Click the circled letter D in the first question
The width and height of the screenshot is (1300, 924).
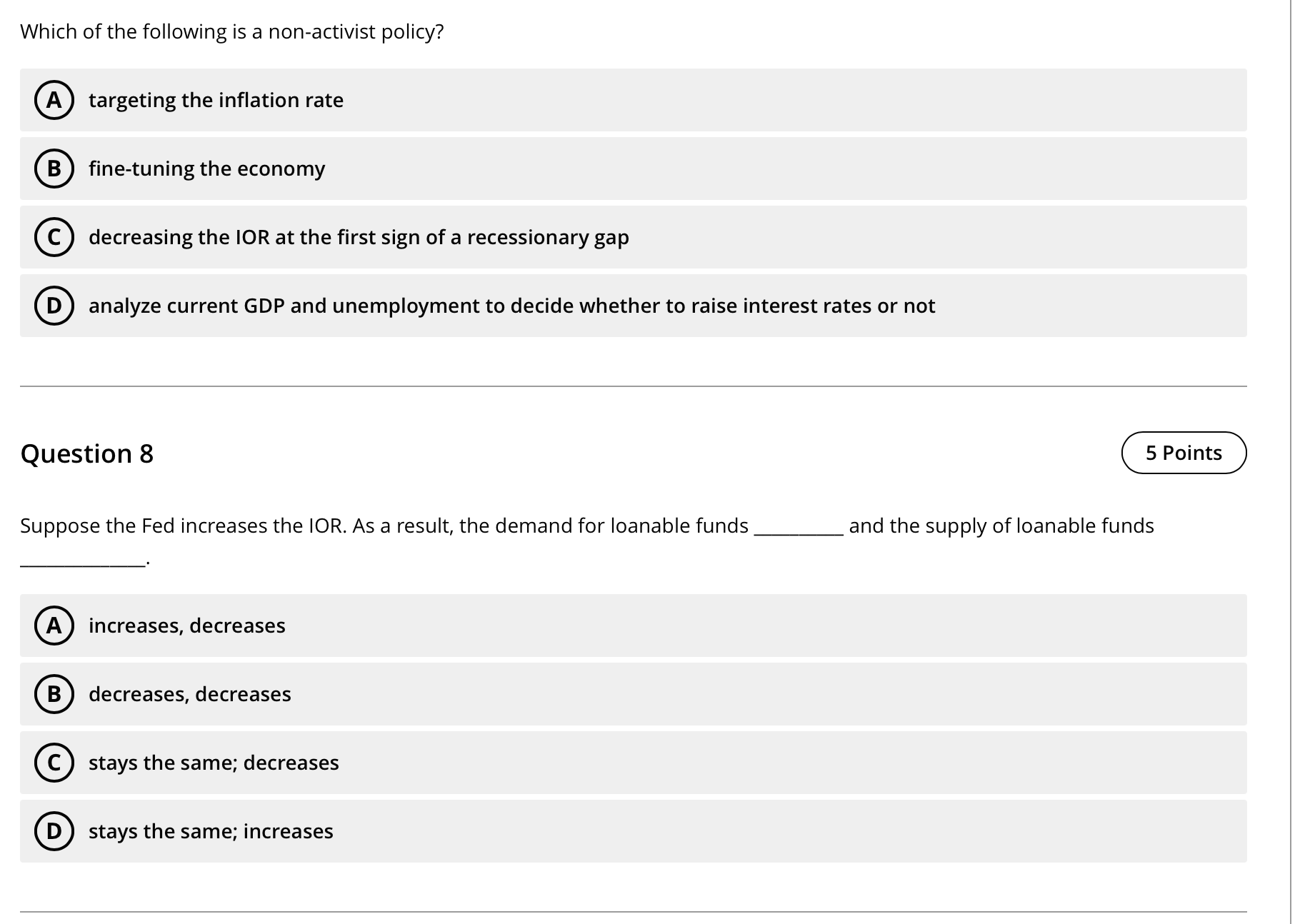pos(54,306)
